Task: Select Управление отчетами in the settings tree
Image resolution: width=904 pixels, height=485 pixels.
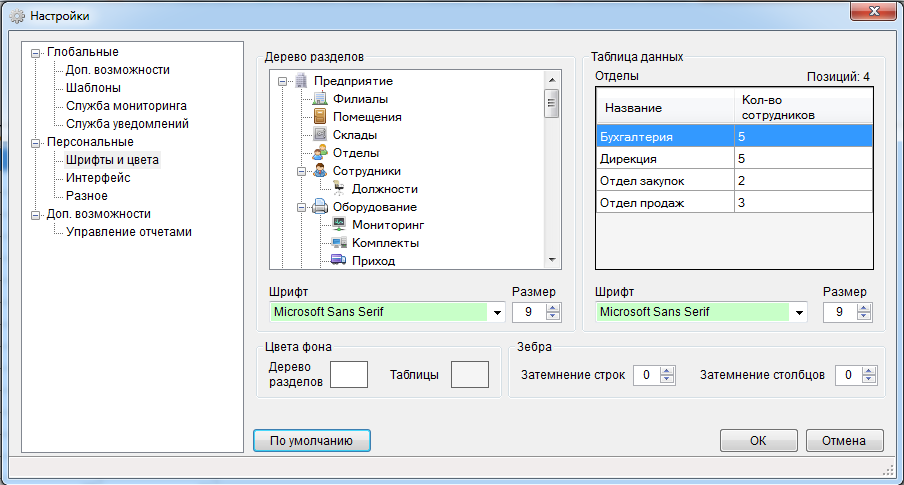Action: (129, 232)
